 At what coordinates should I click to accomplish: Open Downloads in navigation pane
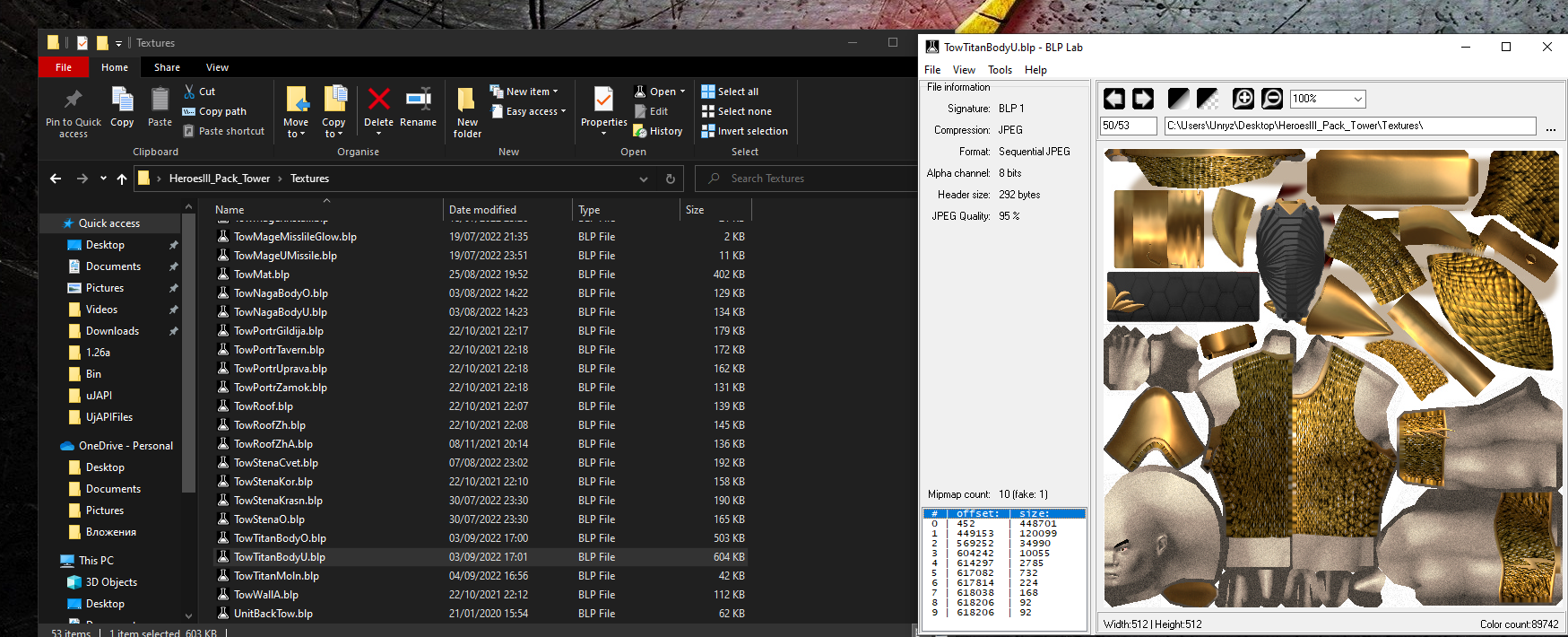coord(112,331)
